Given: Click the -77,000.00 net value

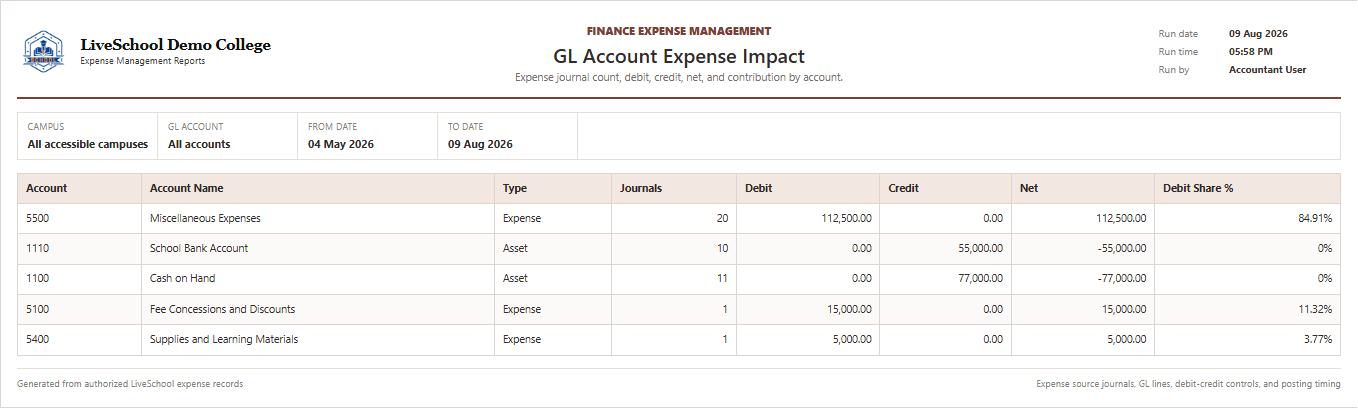Looking at the screenshot, I should (1121, 278).
